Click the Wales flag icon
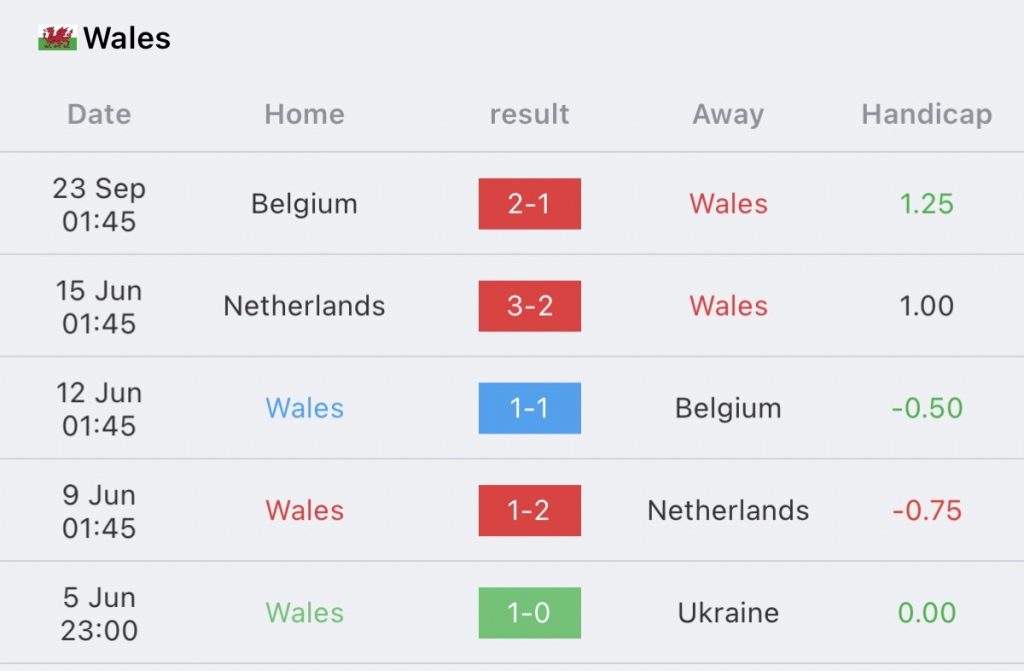1024x671 pixels. [x=57, y=38]
